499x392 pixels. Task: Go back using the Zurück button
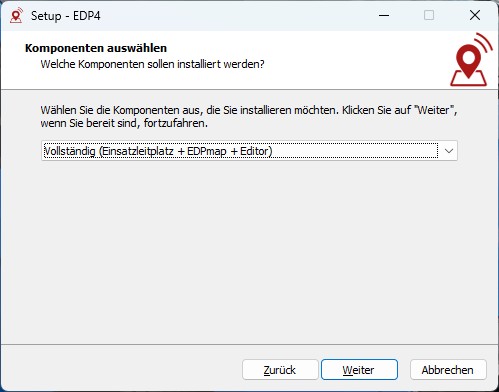pyautogui.click(x=280, y=370)
